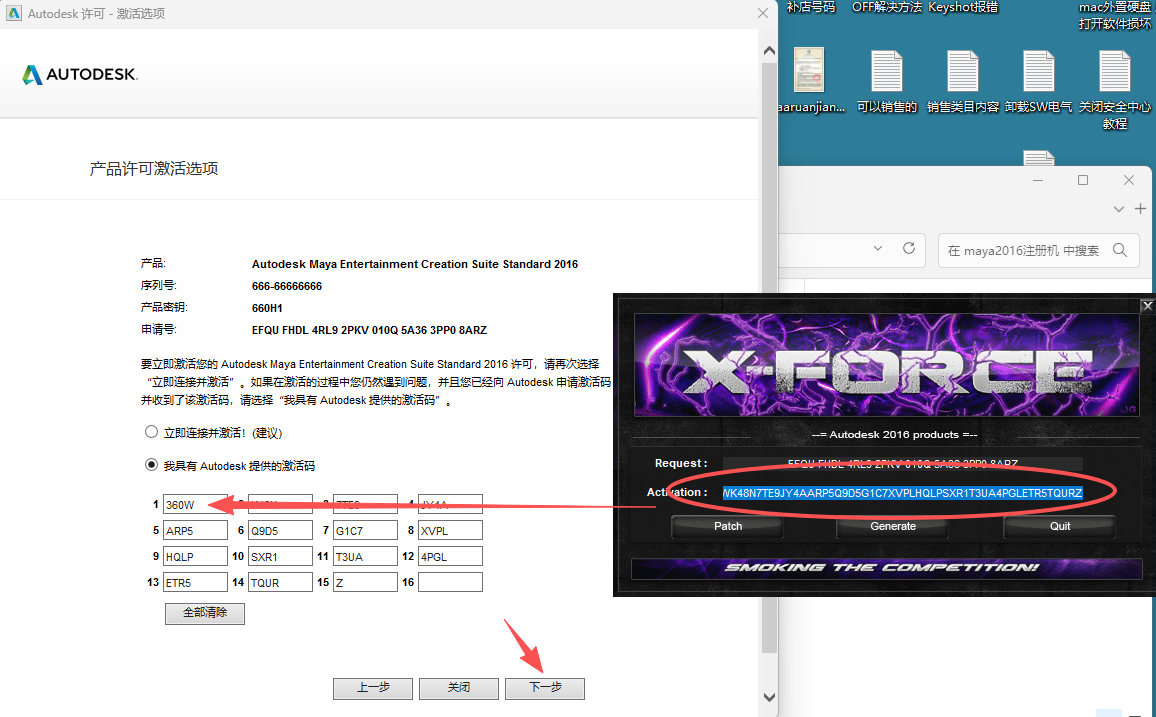The height and width of the screenshot is (717, 1156).
Task: Open the aaruanjian image file on the desktop
Action: (x=808, y=70)
